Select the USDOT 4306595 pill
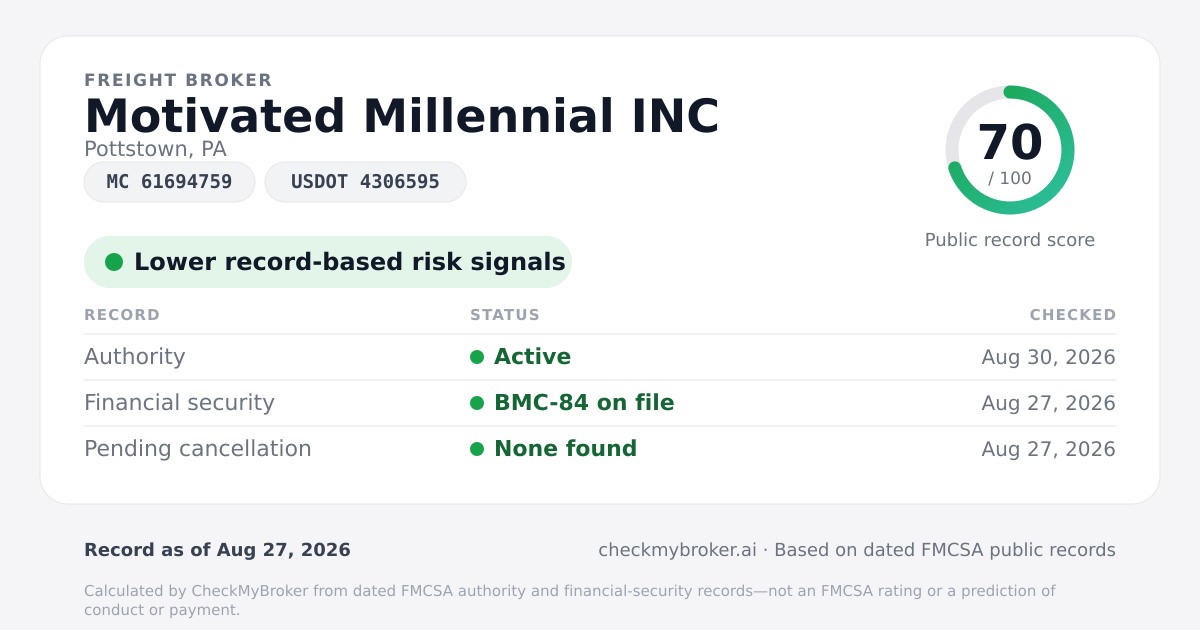The height and width of the screenshot is (630, 1200). click(365, 182)
